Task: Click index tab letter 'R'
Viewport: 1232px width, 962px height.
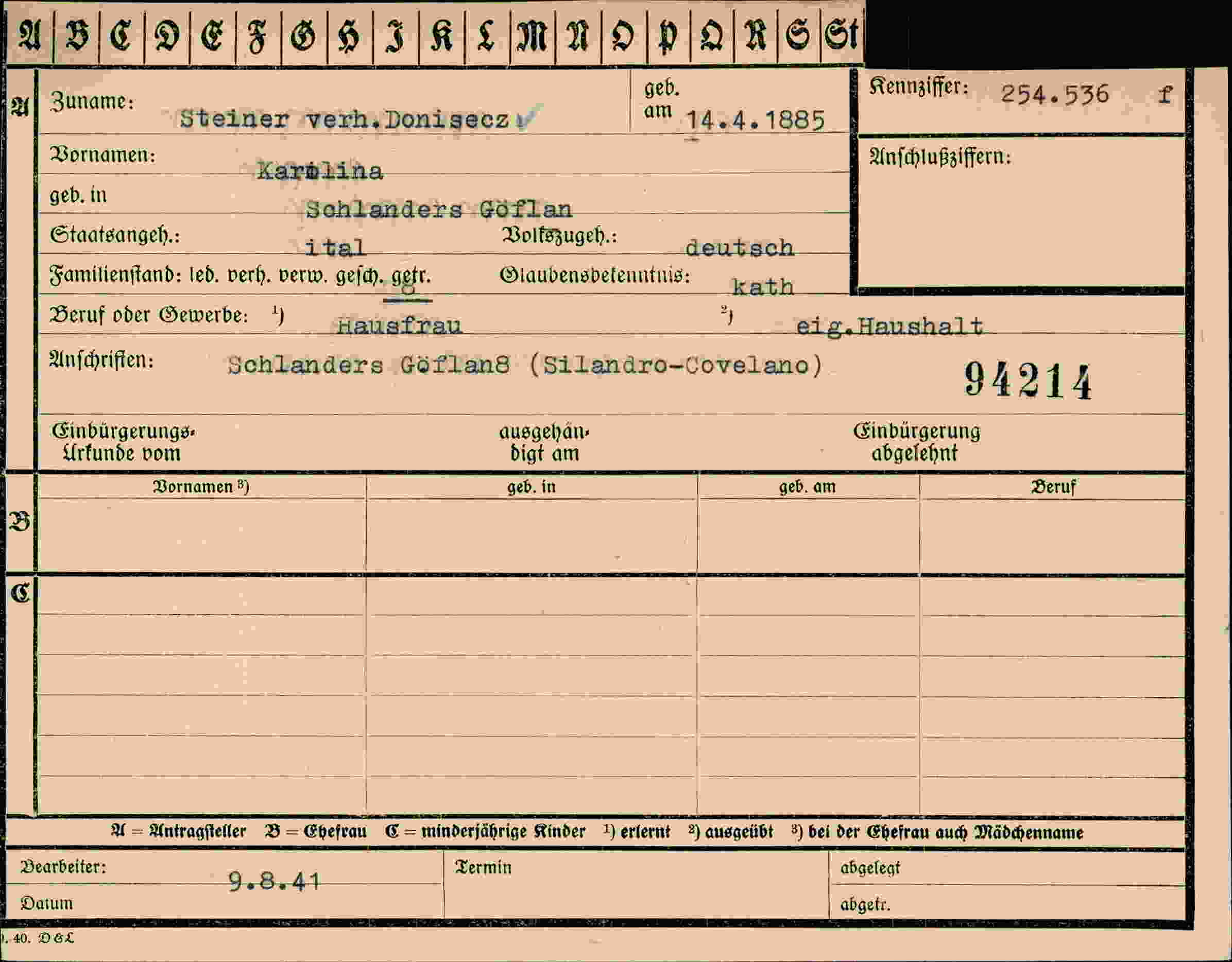Action: click(756, 35)
